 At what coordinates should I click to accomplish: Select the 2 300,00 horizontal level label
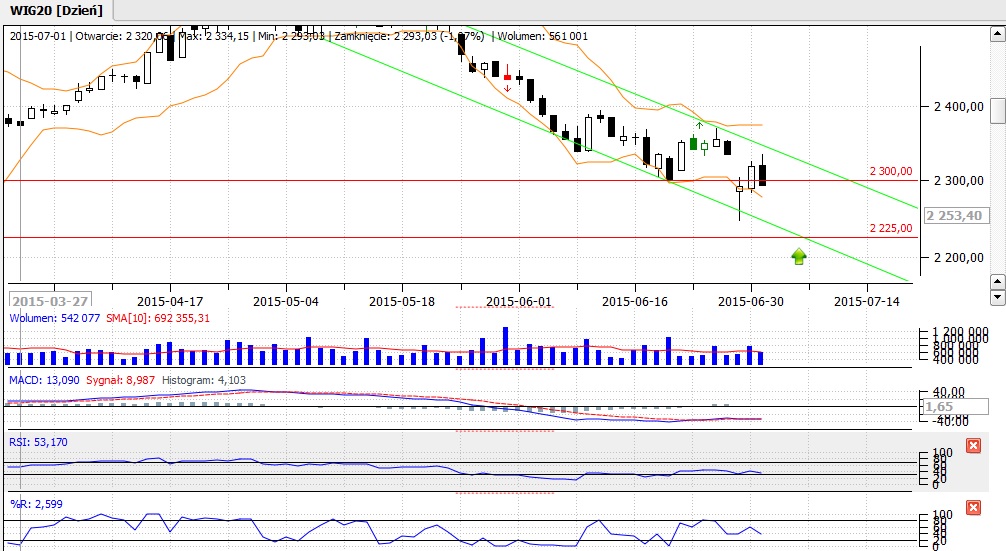(x=890, y=171)
